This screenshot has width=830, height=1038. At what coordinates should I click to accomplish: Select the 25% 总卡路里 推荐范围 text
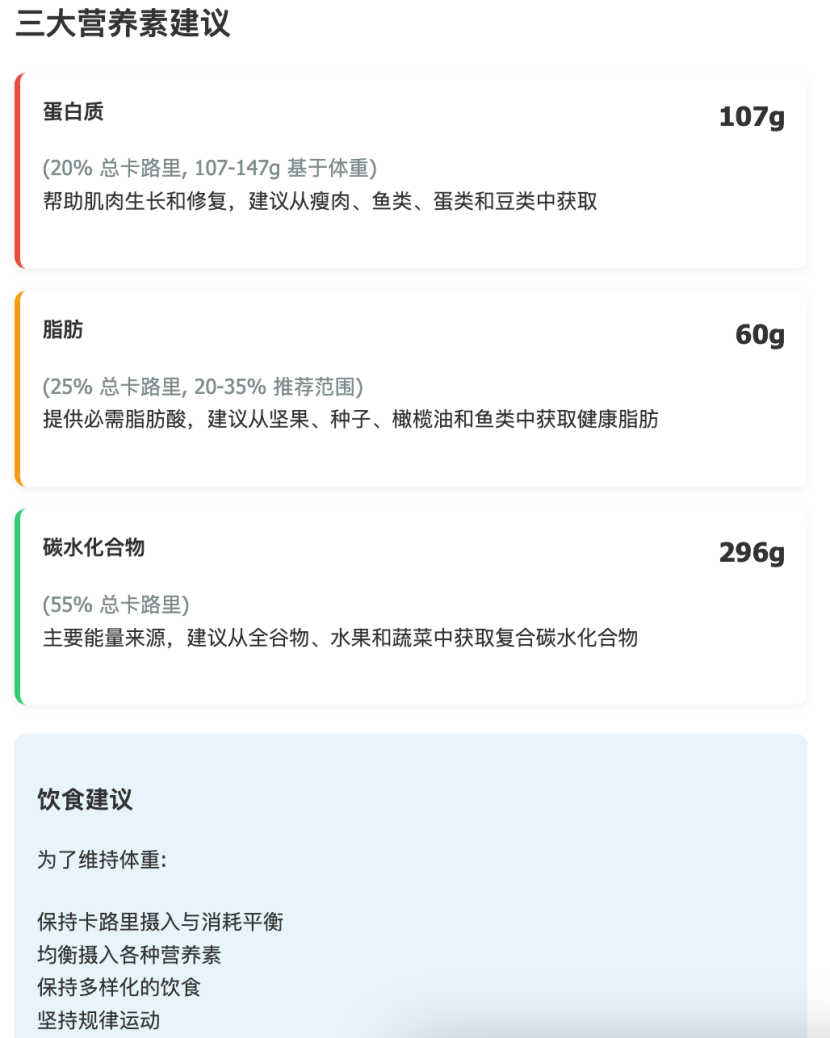click(203, 386)
